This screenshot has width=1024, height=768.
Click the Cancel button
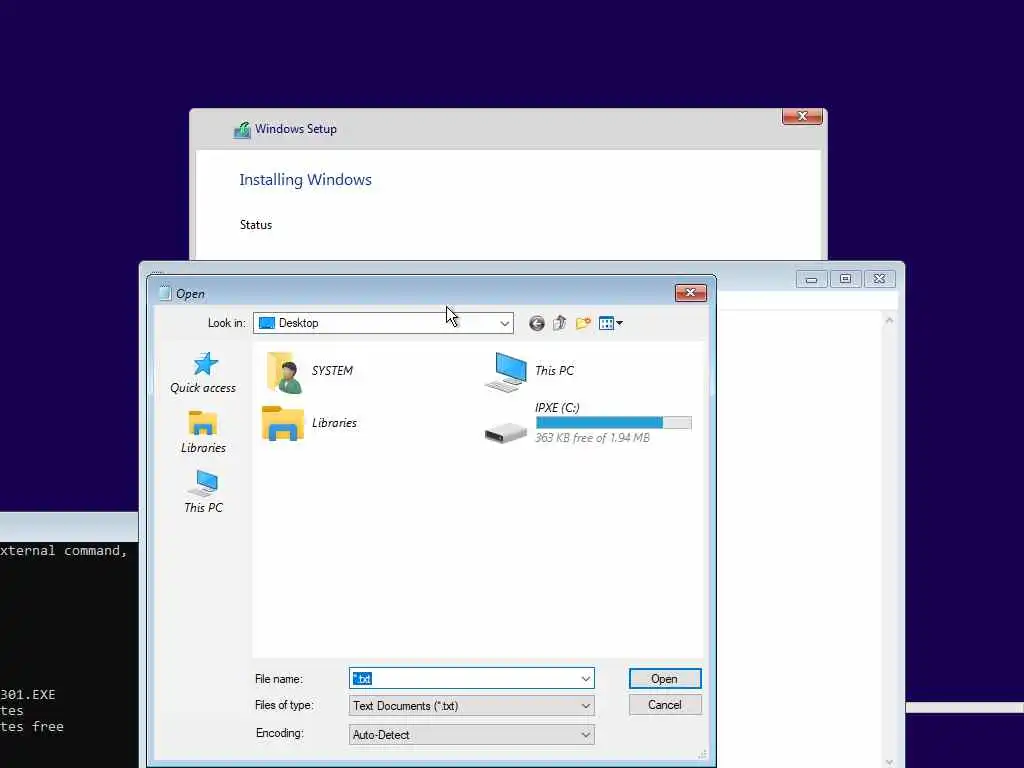click(665, 705)
